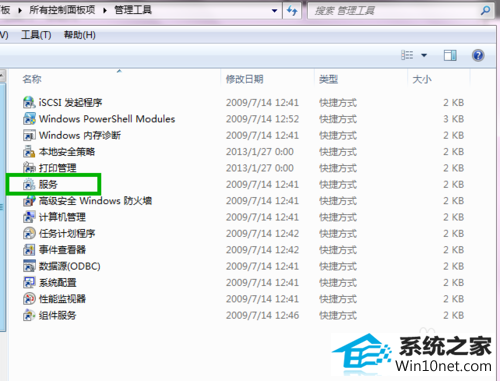Click the Windows PowerShell Modules name
The width and height of the screenshot is (500, 381).
(x=107, y=119)
